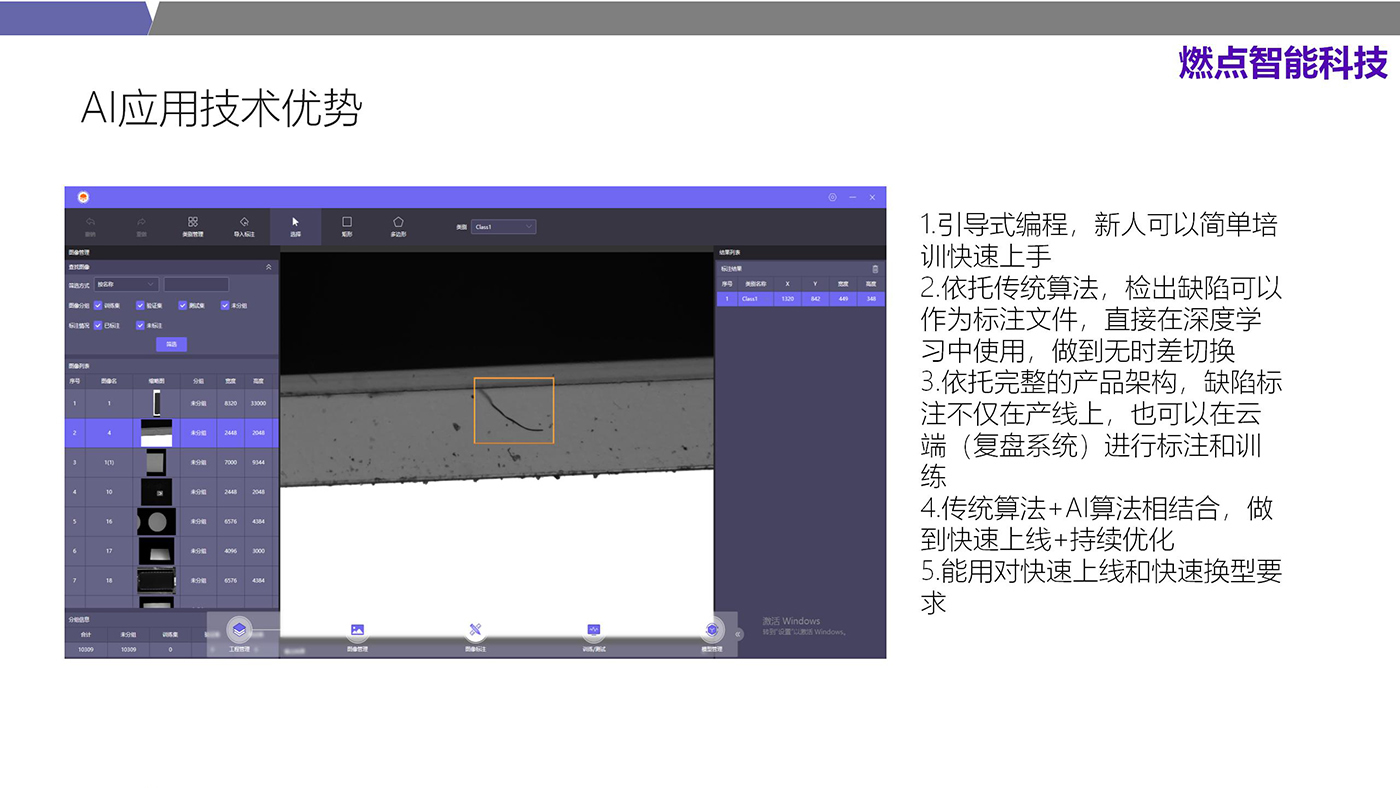Delete annotation via trash icon in results

875,269
